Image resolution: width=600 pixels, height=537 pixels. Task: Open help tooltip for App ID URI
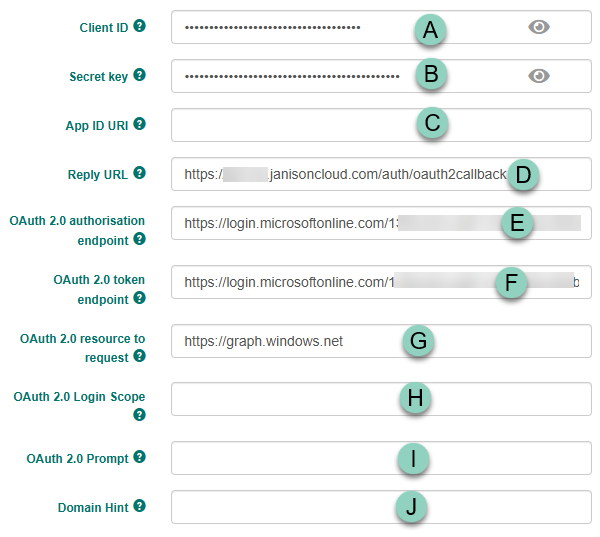point(139,124)
